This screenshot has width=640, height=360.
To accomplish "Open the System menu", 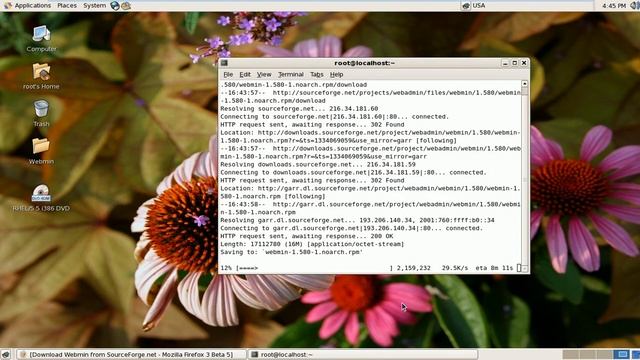I will [x=94, y=5].
